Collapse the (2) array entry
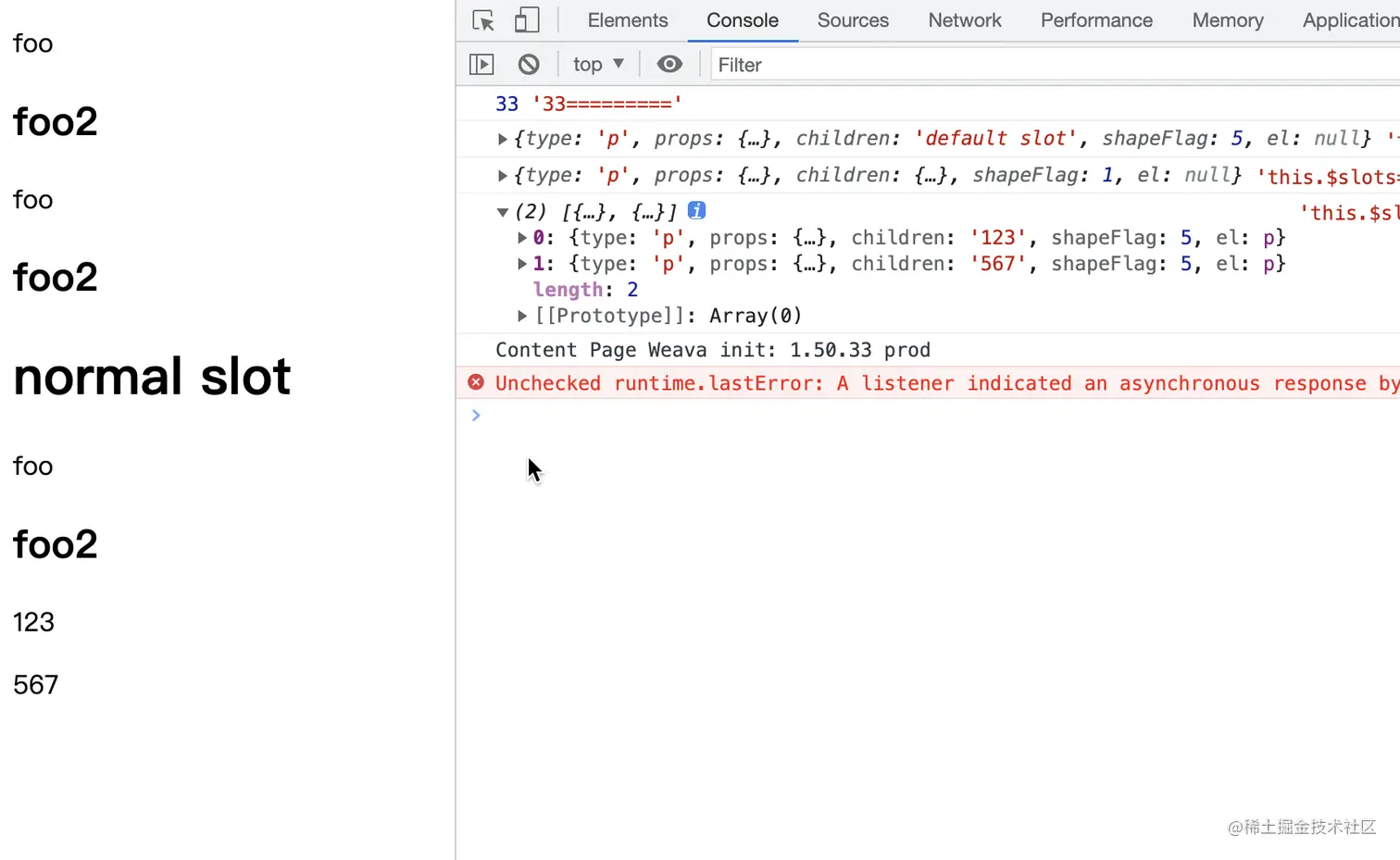Screen dimensions: 1400x860 502,212
